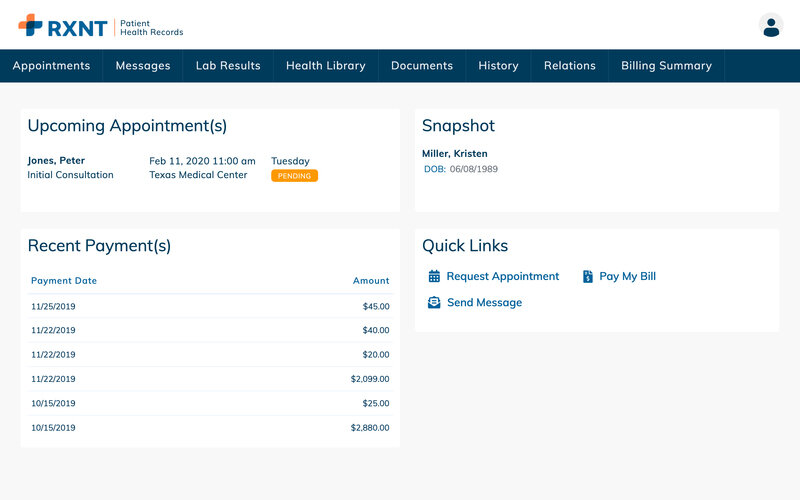Click the orange PENDING status badge
Viewport: 800px width, 500px height.
(x=294, y=176)
